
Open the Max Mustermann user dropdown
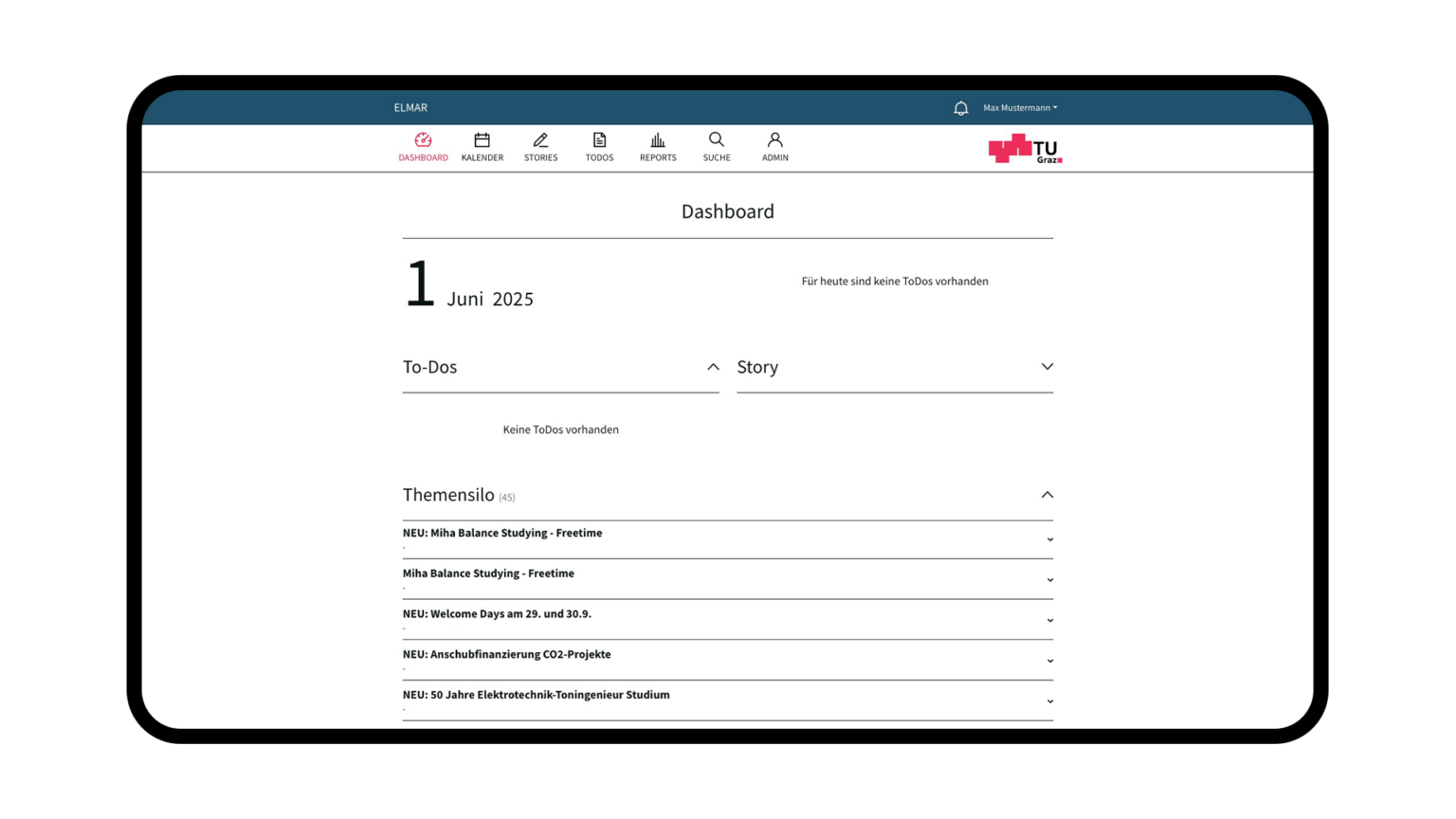(x=1020, y=108)
